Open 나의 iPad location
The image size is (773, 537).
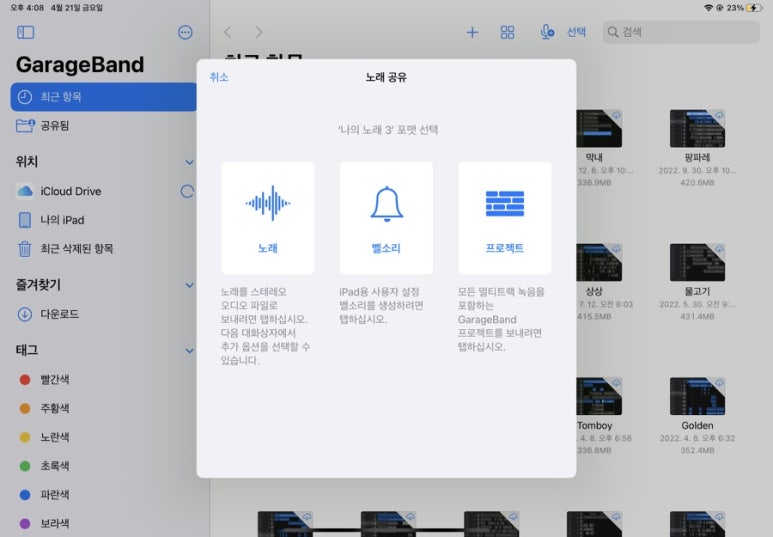click(x=104, y=220)
